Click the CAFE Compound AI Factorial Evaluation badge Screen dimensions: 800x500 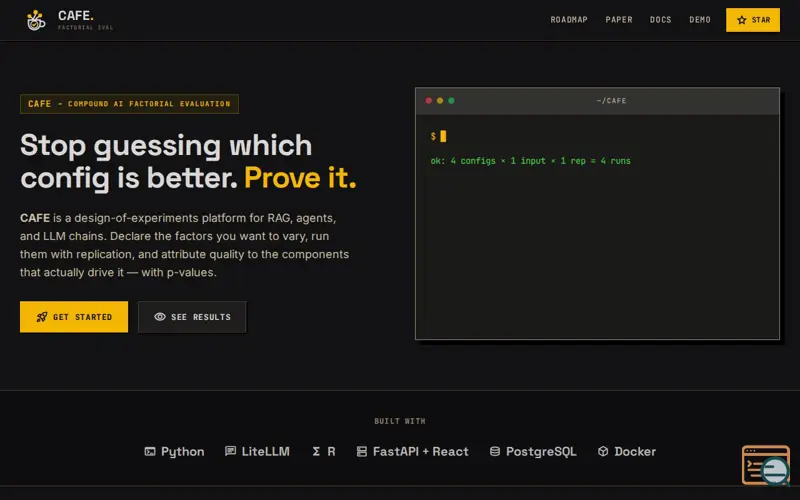coord(129,104)
